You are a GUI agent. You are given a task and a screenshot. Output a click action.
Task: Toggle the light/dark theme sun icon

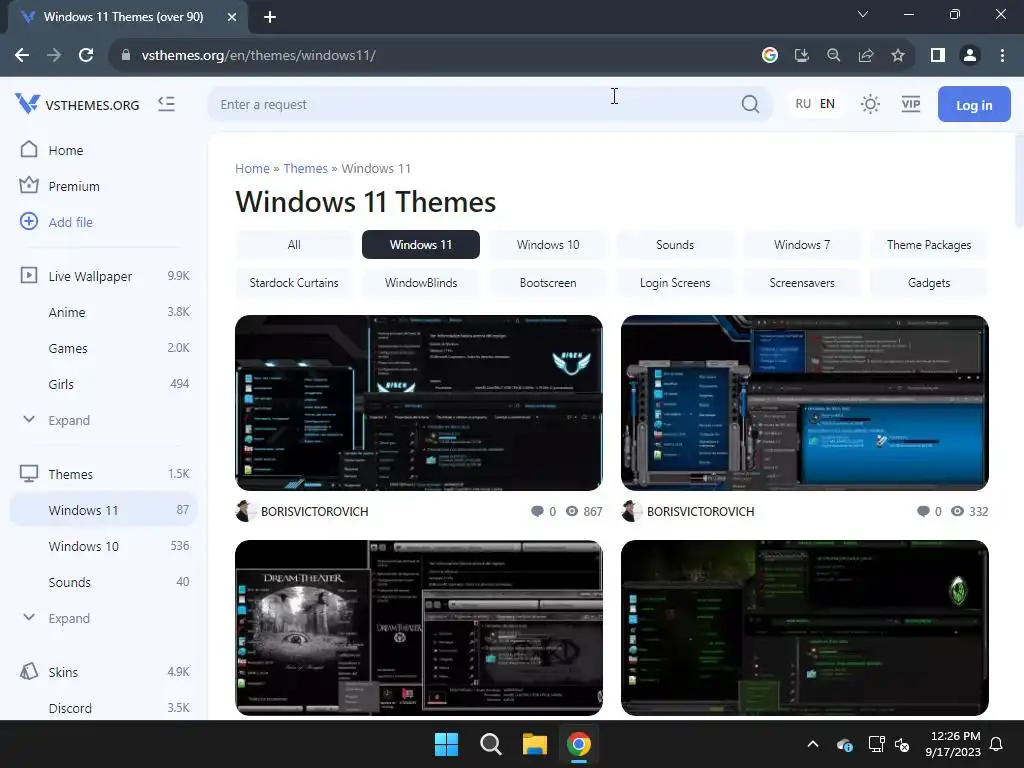point(870,104)
